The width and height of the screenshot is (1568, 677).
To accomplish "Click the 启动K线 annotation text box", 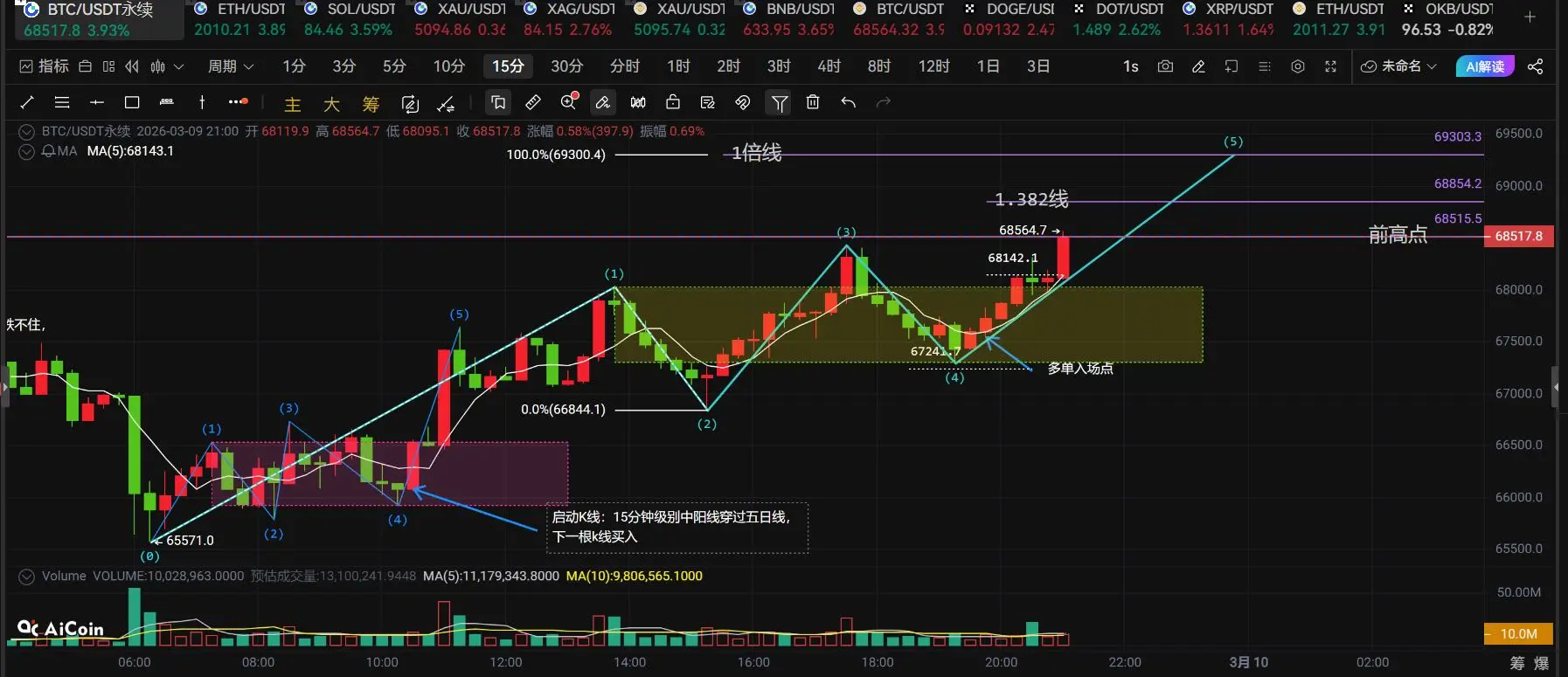I will click(677, 528).
